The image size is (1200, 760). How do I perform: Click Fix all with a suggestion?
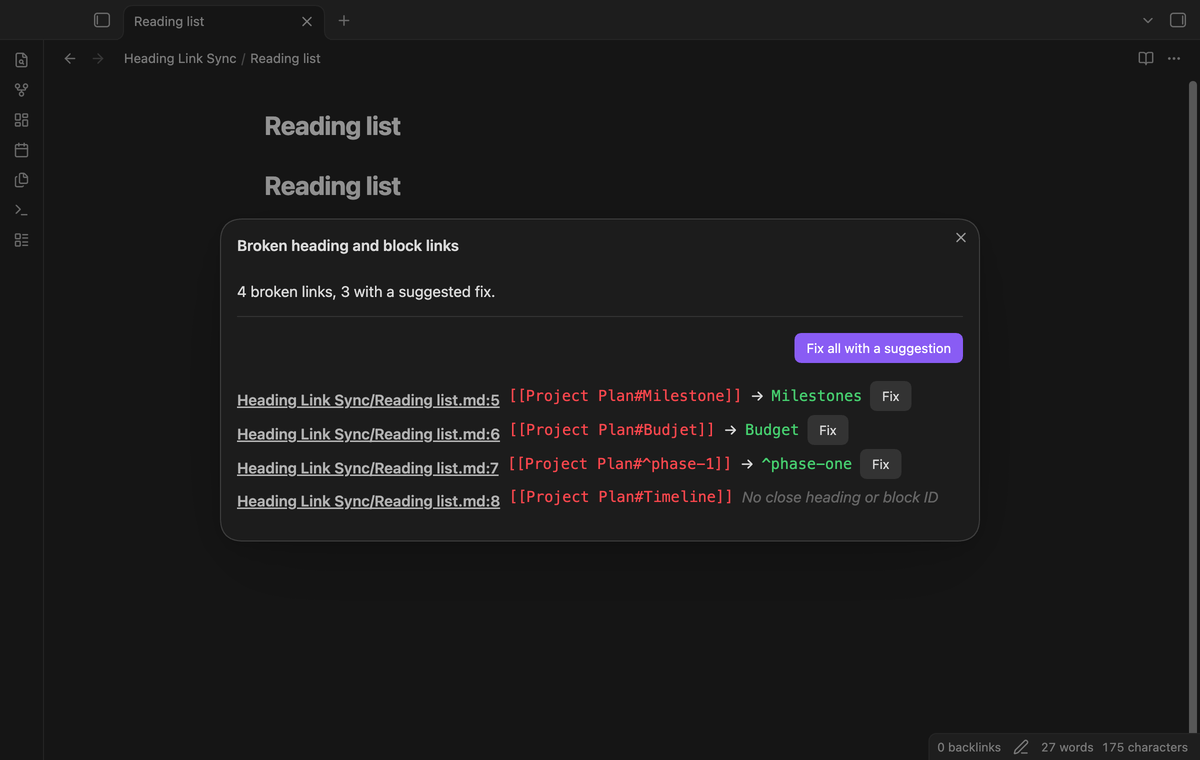[879, 348]
